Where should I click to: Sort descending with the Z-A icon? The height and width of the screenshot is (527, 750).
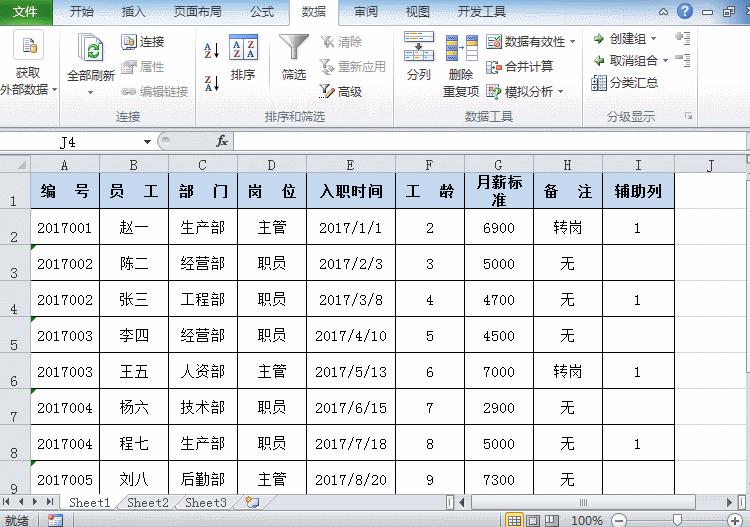tap(211, 83)
